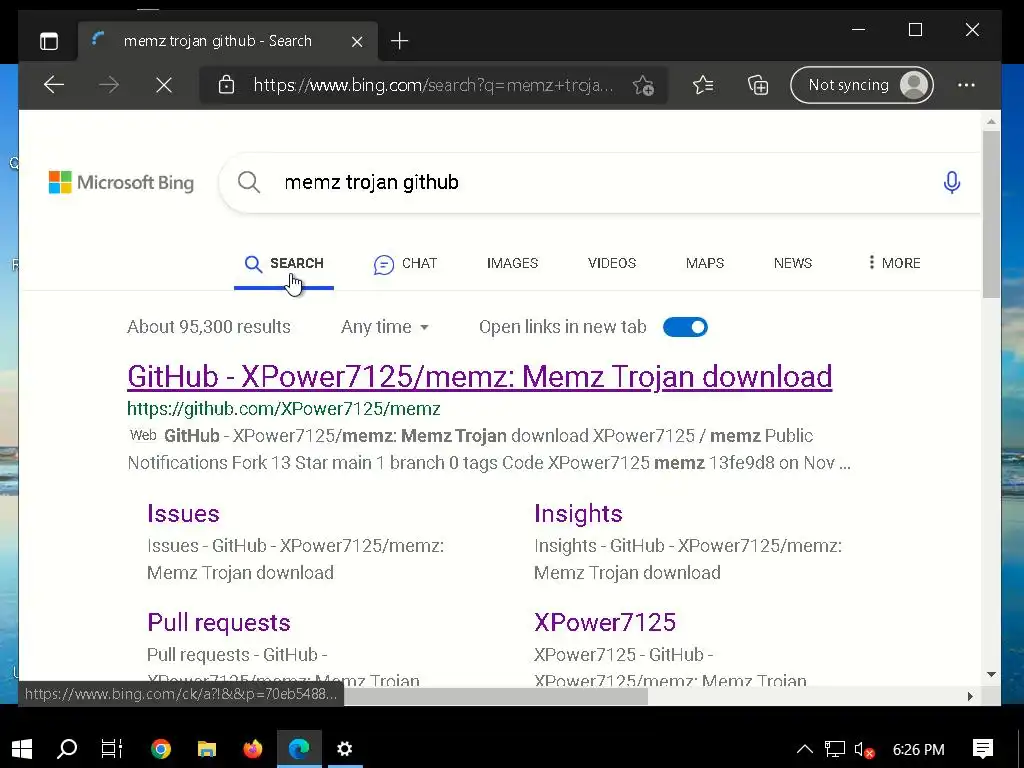Go back to the previous page
The image size is (1024, 768).
(x=54, y=85)
